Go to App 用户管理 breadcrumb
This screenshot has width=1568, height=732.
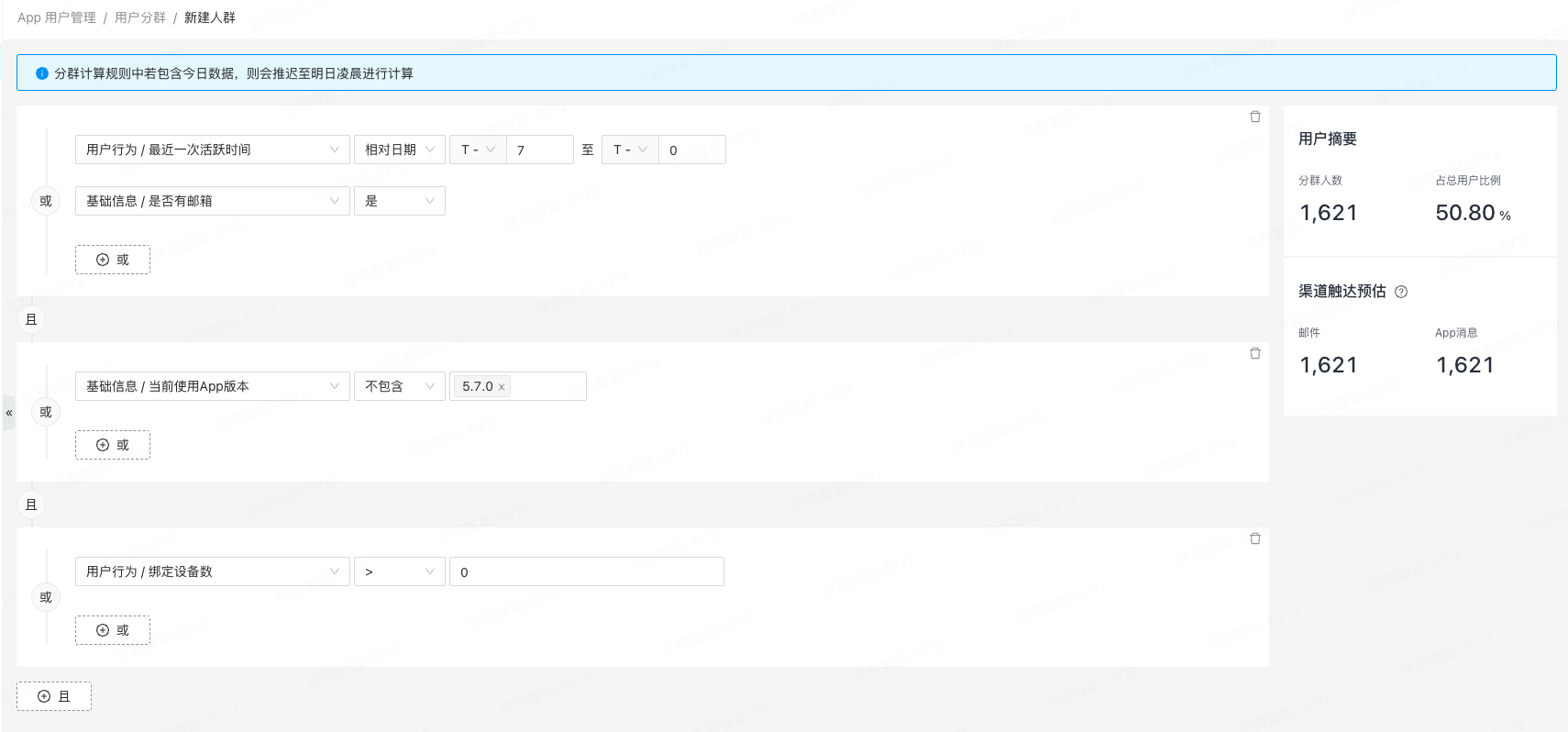click(57, 17)
